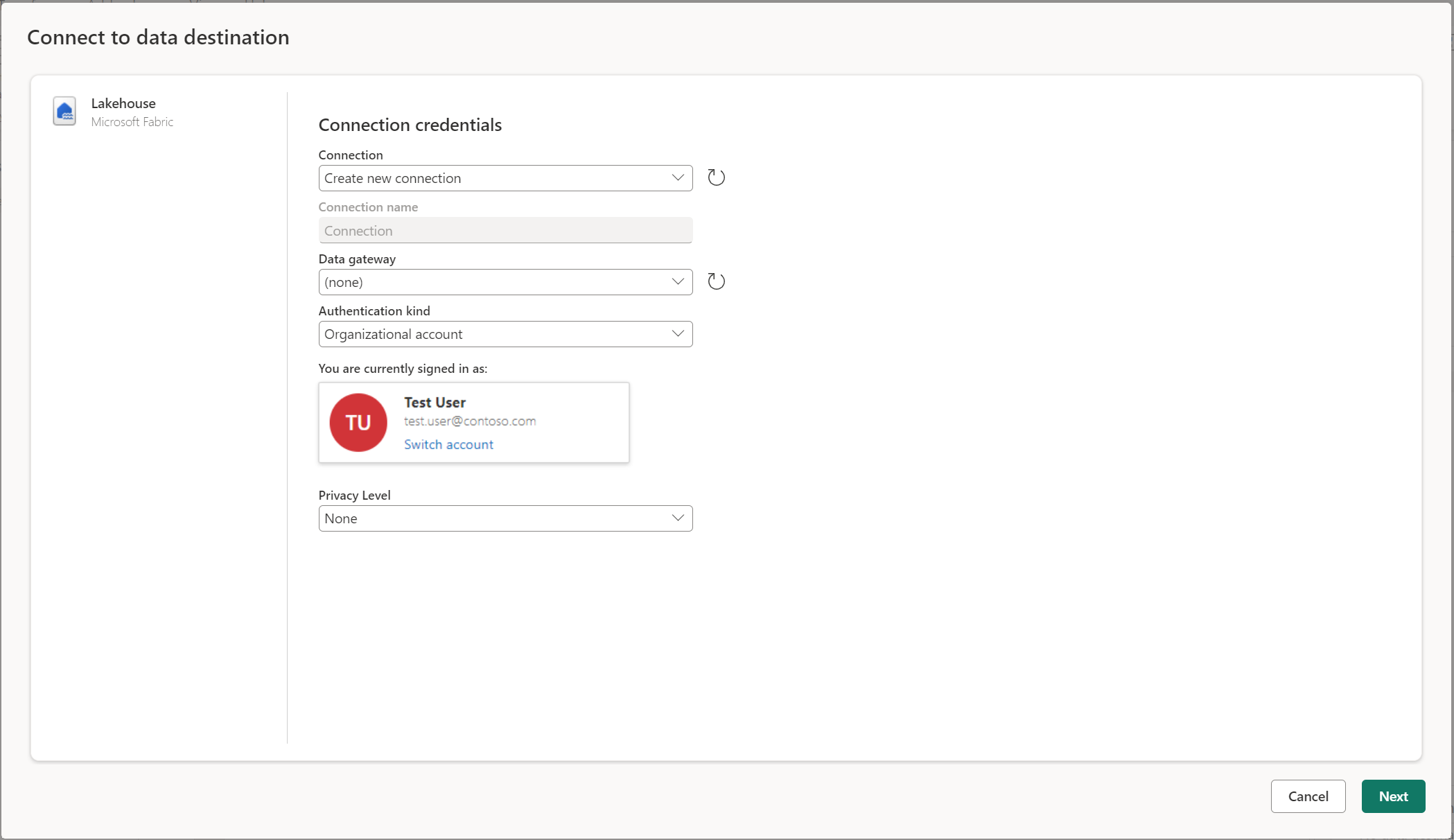The image size is (1454, 840).
Task: Toggle the Data gateway selection to none
Action: (505, 281)
